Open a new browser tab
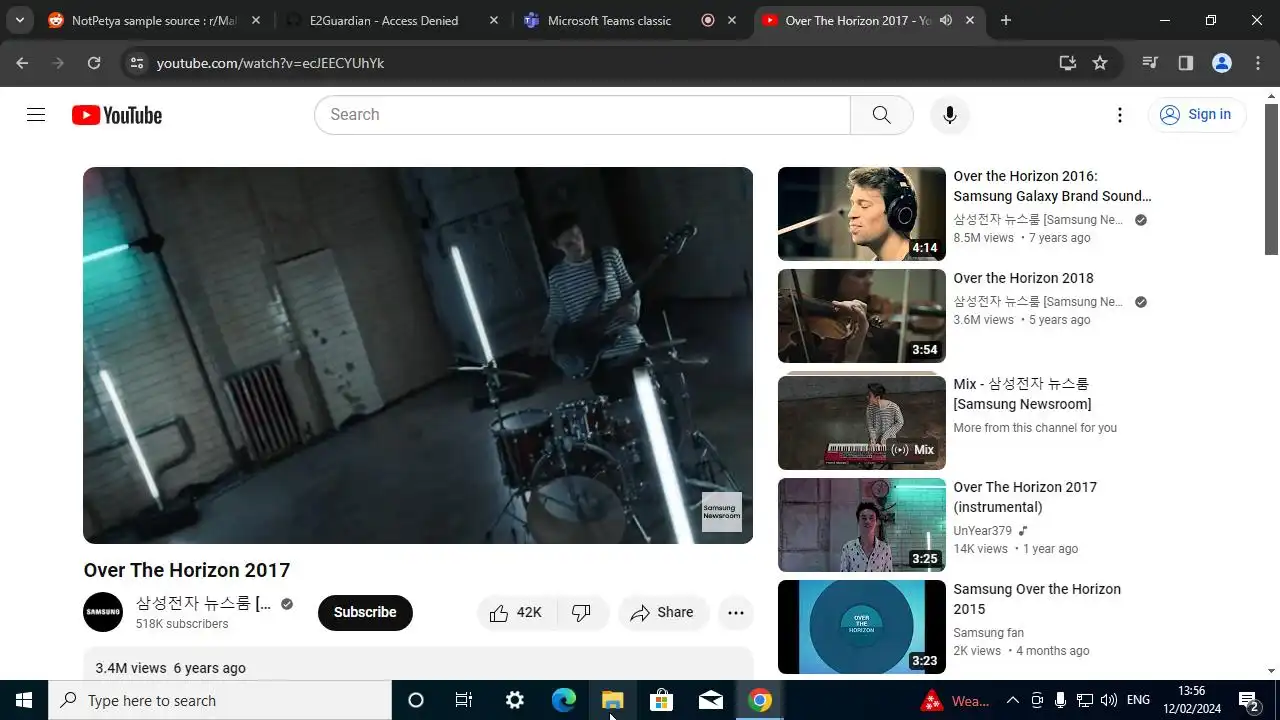Image resolution: width=1280 pixels, height=720 pixels. point(1006,20)
